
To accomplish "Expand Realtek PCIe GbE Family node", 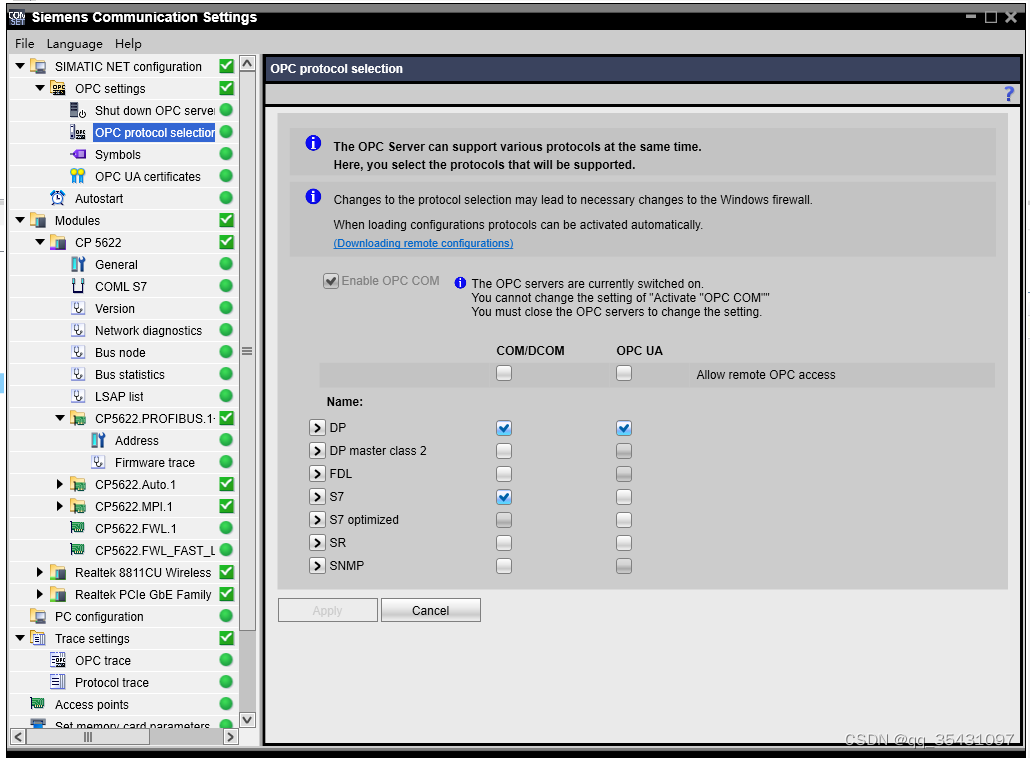I will point(39,594).
